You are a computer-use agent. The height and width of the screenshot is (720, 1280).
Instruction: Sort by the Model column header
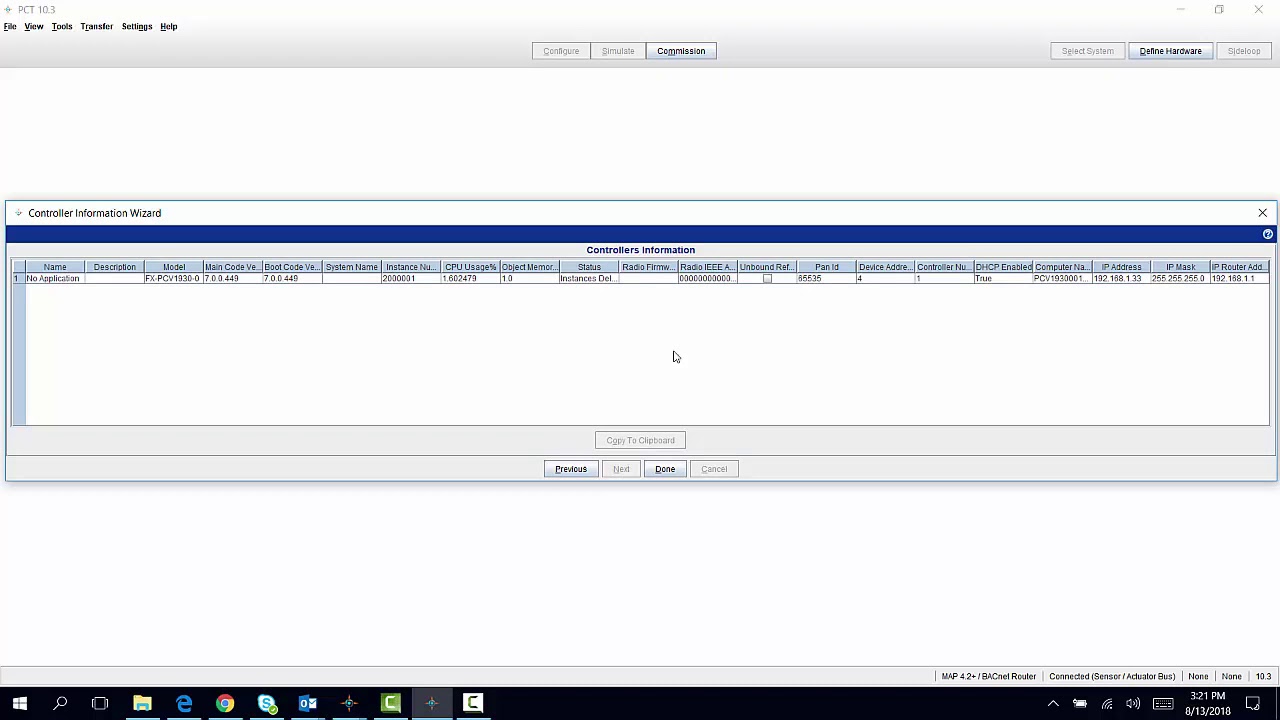pyautogui.click(x=174, y=267)
